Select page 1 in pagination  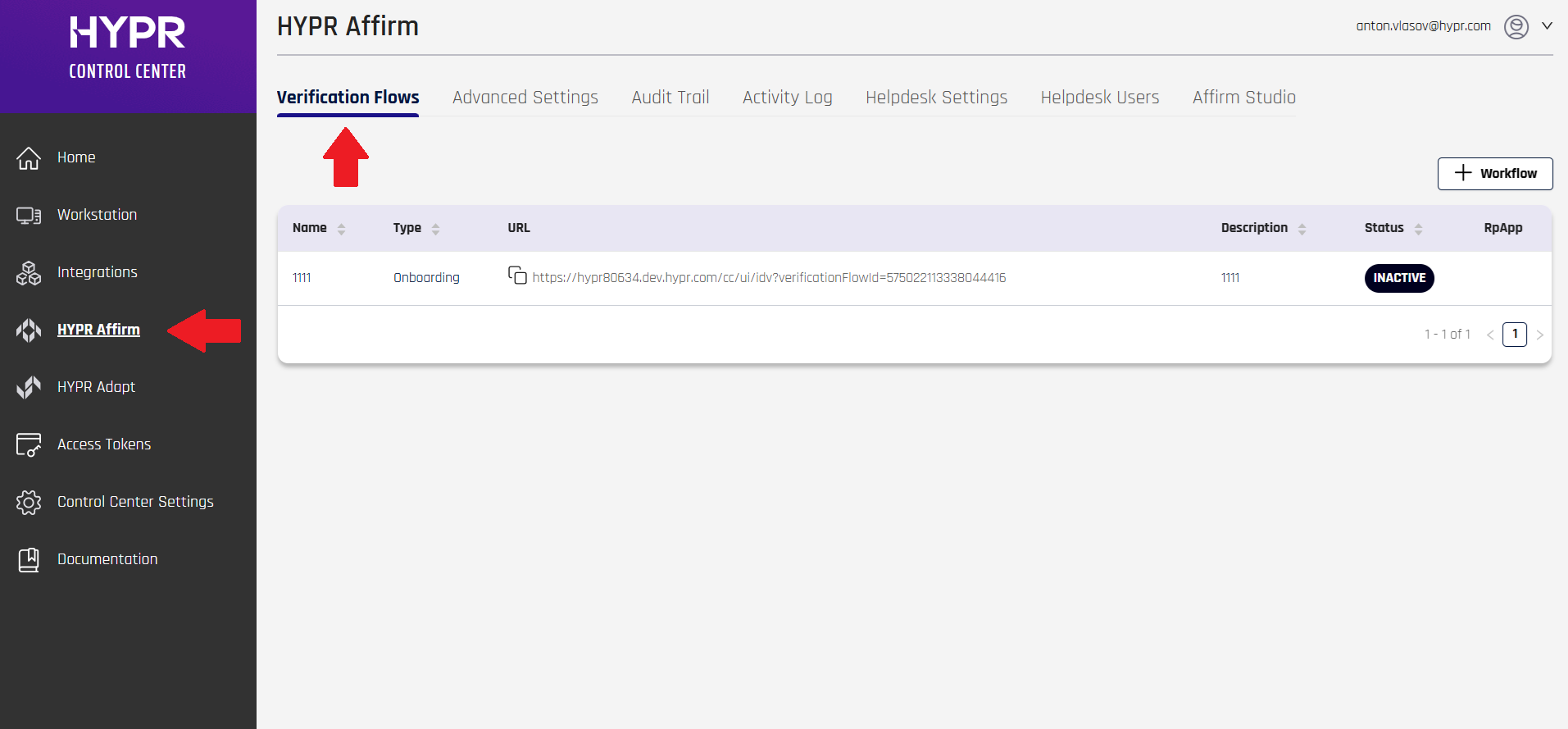pyautogui.click(x=1514, y=335)
